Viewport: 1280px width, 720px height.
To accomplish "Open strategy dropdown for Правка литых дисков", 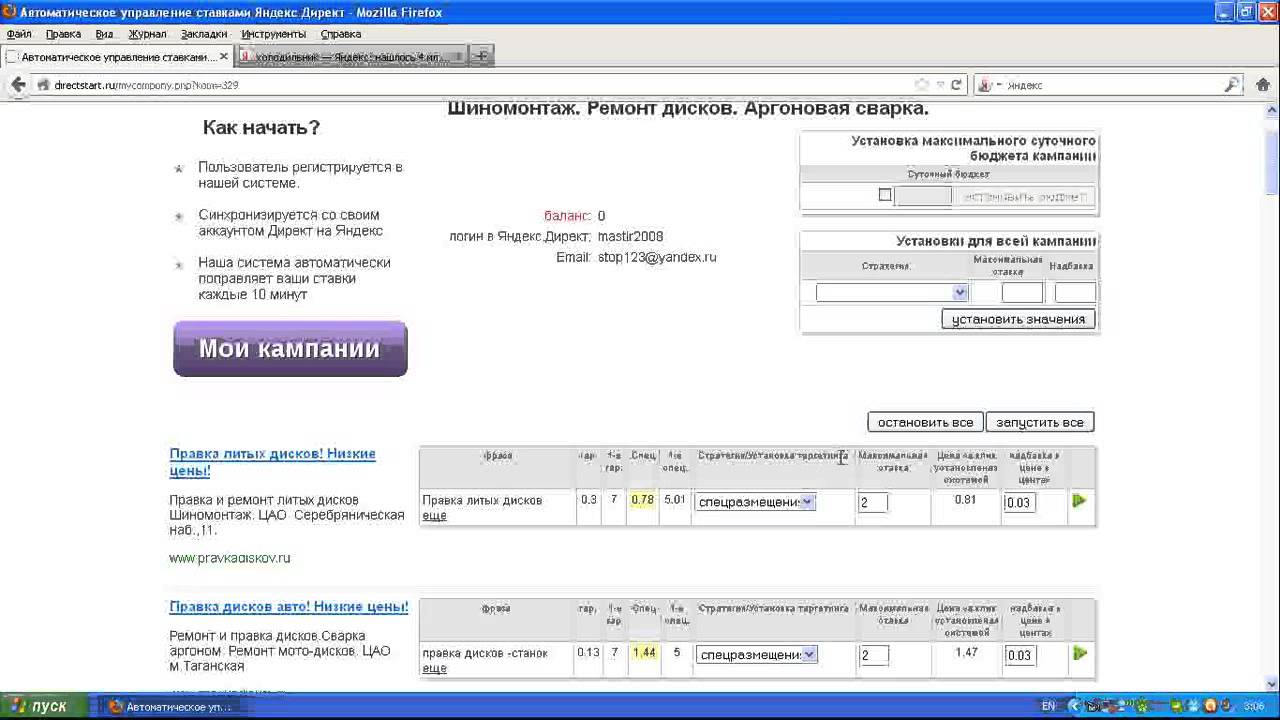I will [x=755, y=502].
